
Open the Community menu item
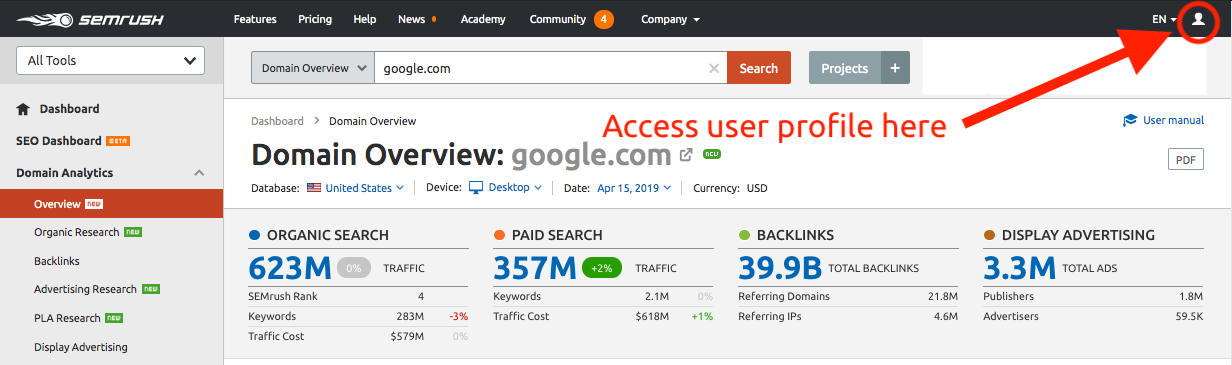[558, 19]
